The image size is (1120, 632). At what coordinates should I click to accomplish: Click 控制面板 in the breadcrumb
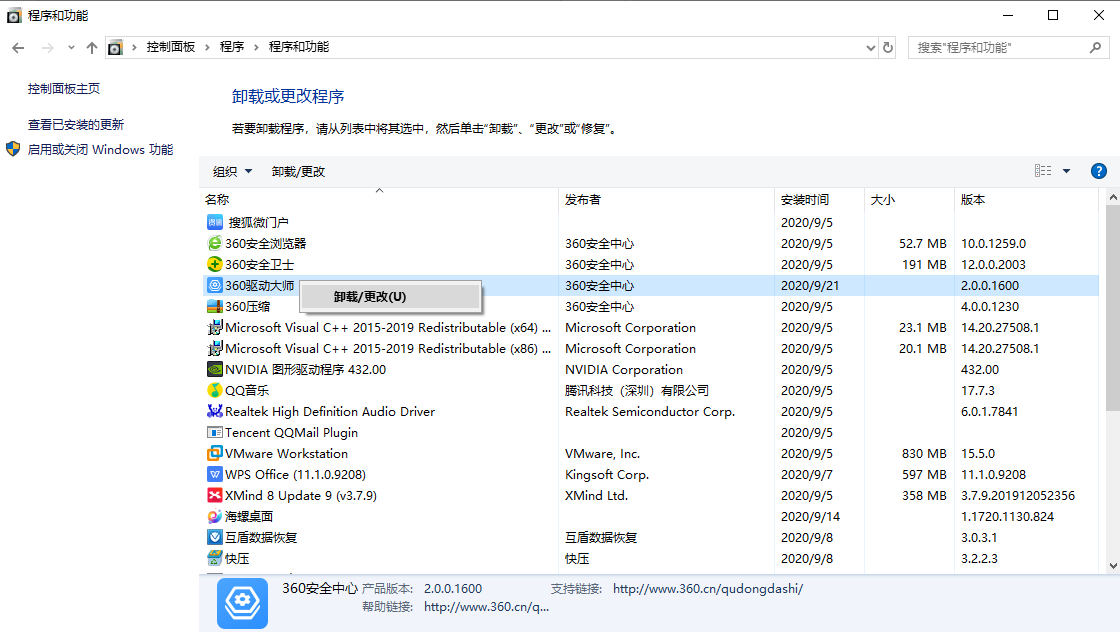coord(171,46)
